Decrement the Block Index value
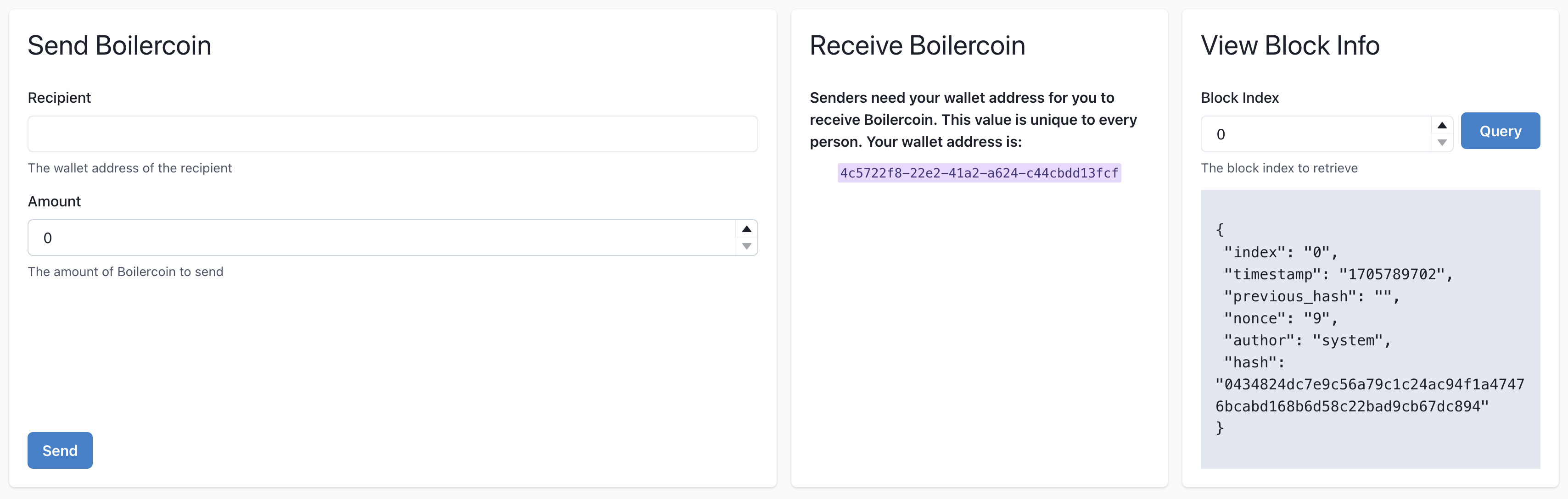The width and height of the screenshot is (1568, 499). click(1441, 143)
